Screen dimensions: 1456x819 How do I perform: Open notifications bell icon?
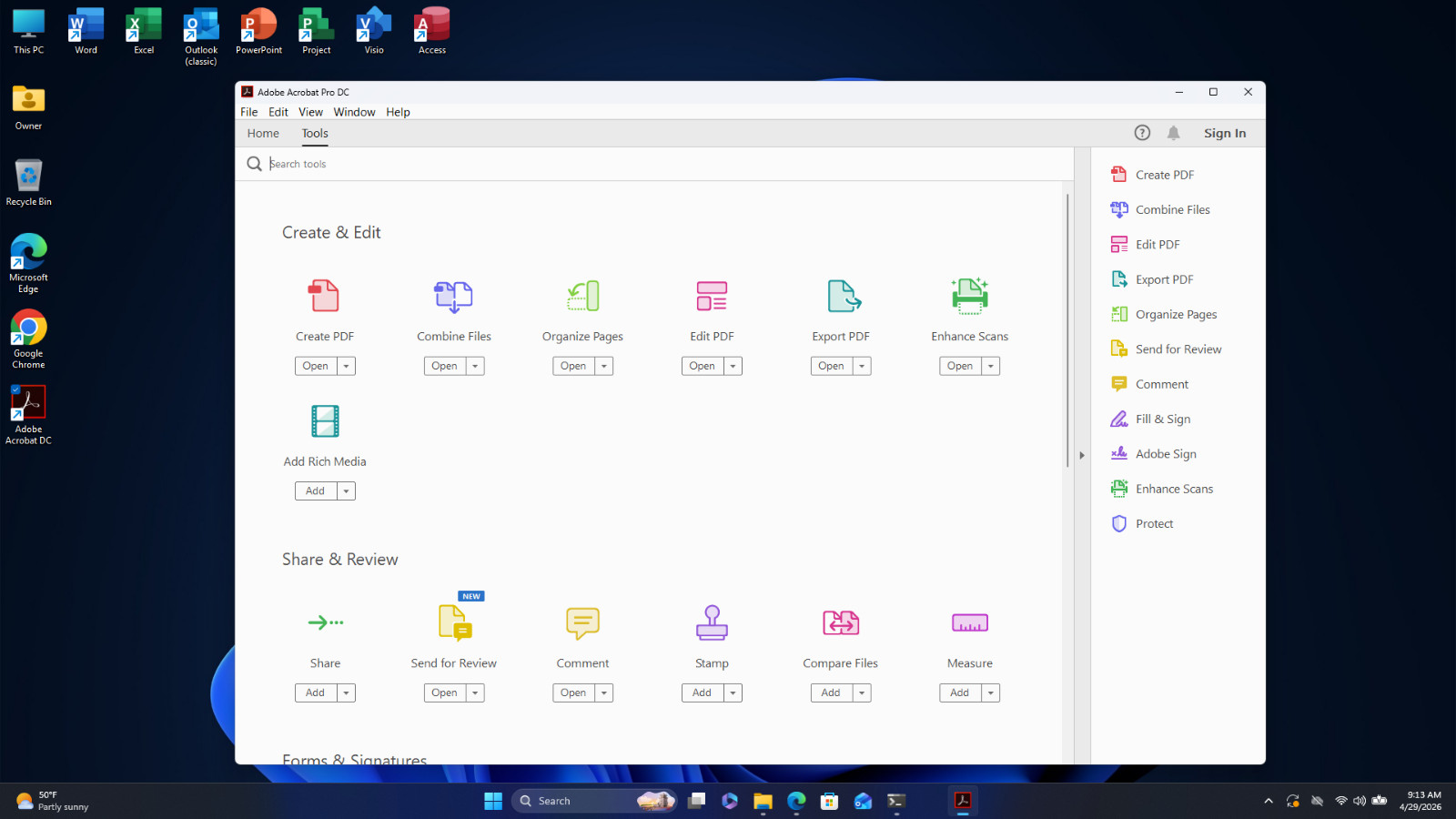[x=1173, y=133]
